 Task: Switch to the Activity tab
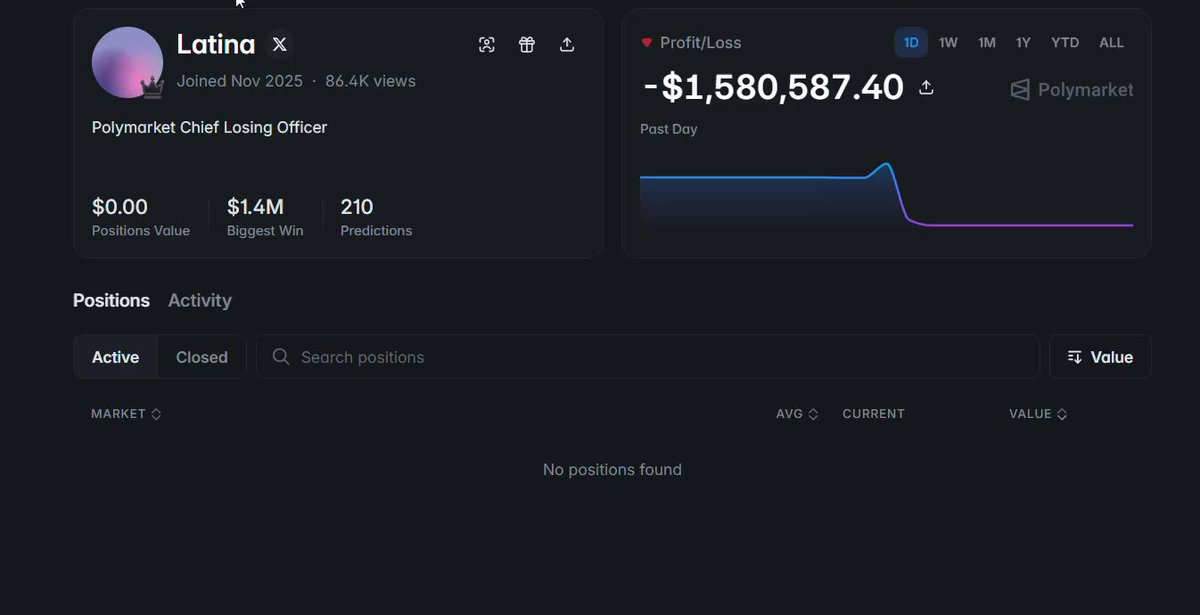[x=200, y=301]
